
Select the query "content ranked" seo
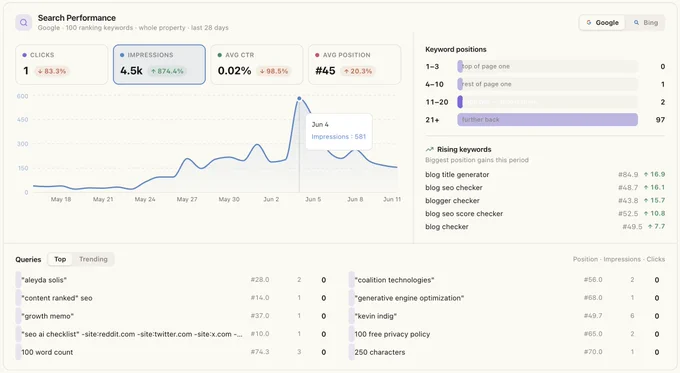point(171,298)
